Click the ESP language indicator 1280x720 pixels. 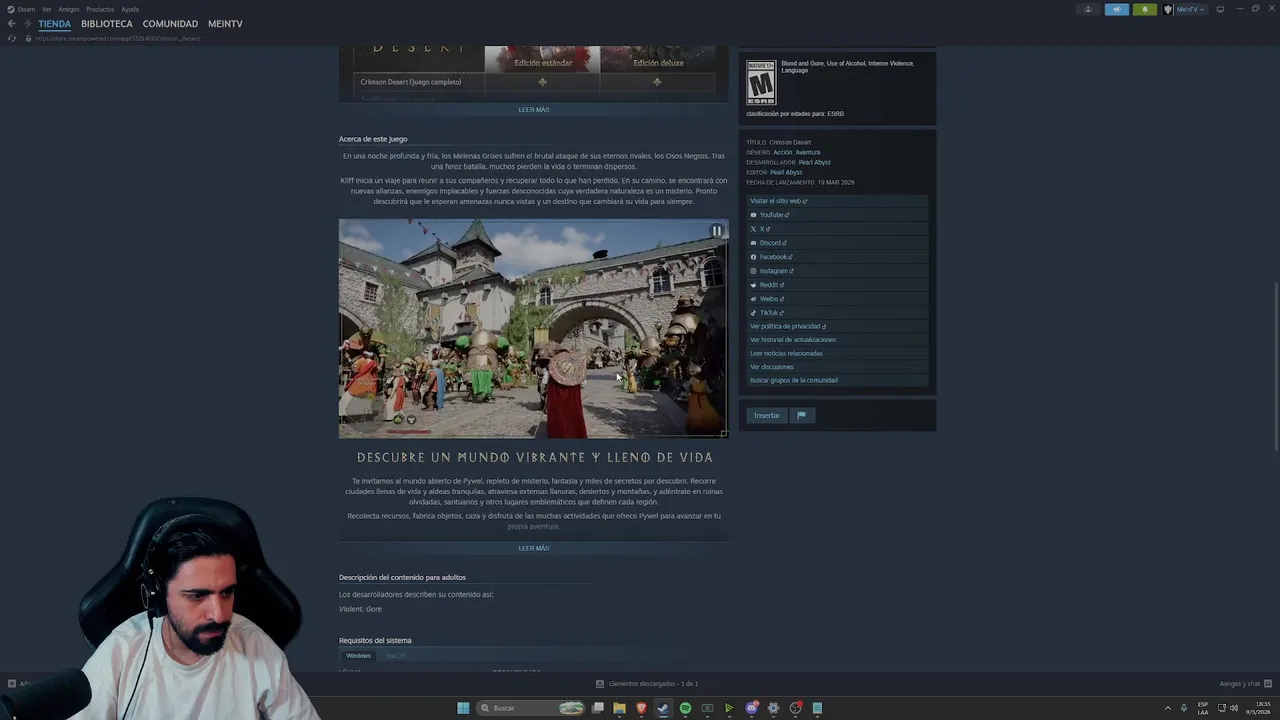[1203, 708]
